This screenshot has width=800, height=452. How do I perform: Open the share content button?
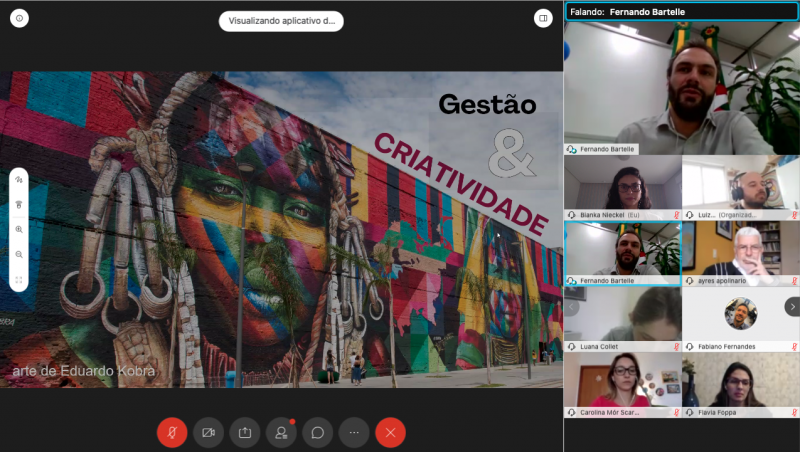tap(245, 433)
